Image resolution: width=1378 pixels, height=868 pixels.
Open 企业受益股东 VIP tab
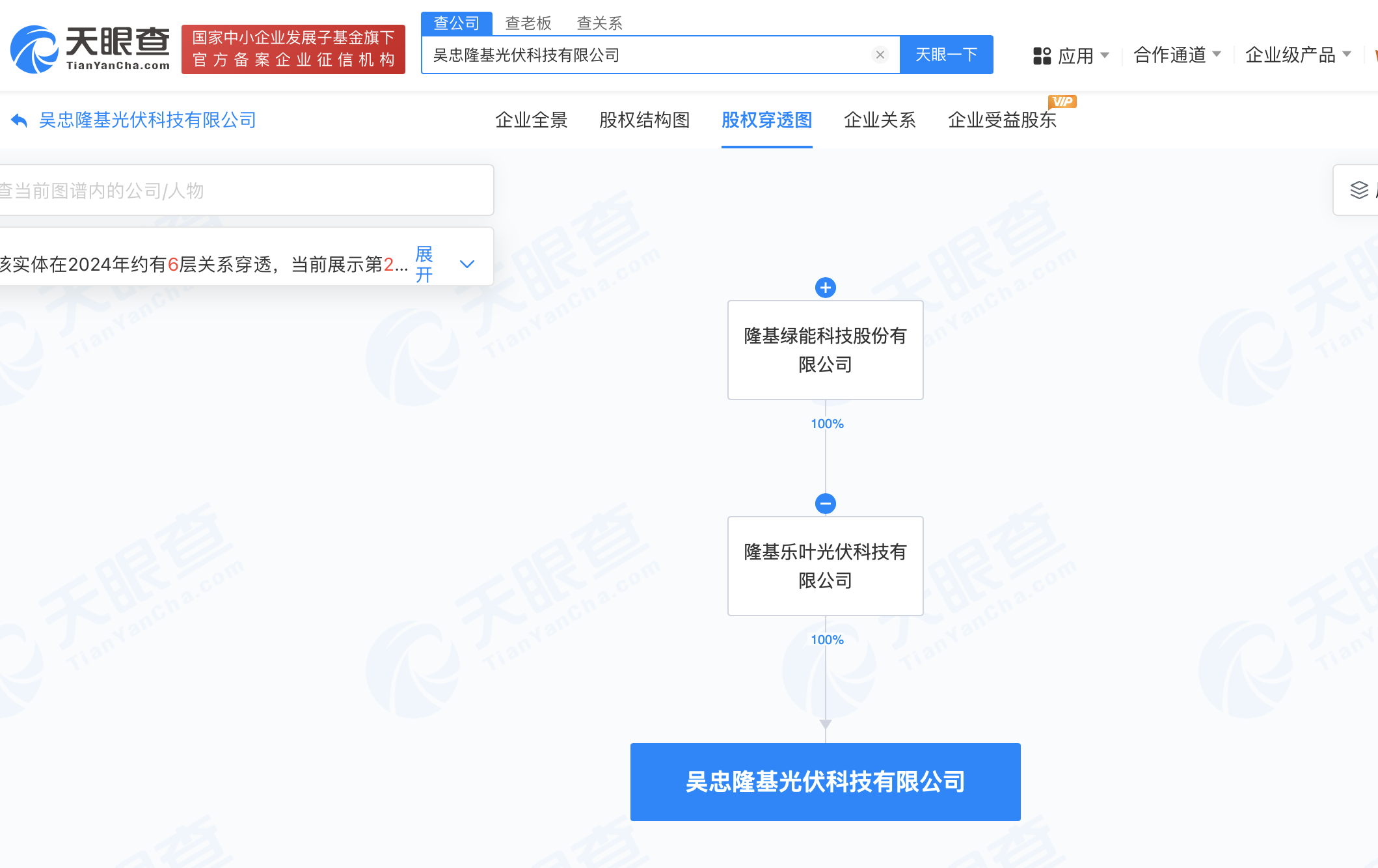tap(1002, 120)
